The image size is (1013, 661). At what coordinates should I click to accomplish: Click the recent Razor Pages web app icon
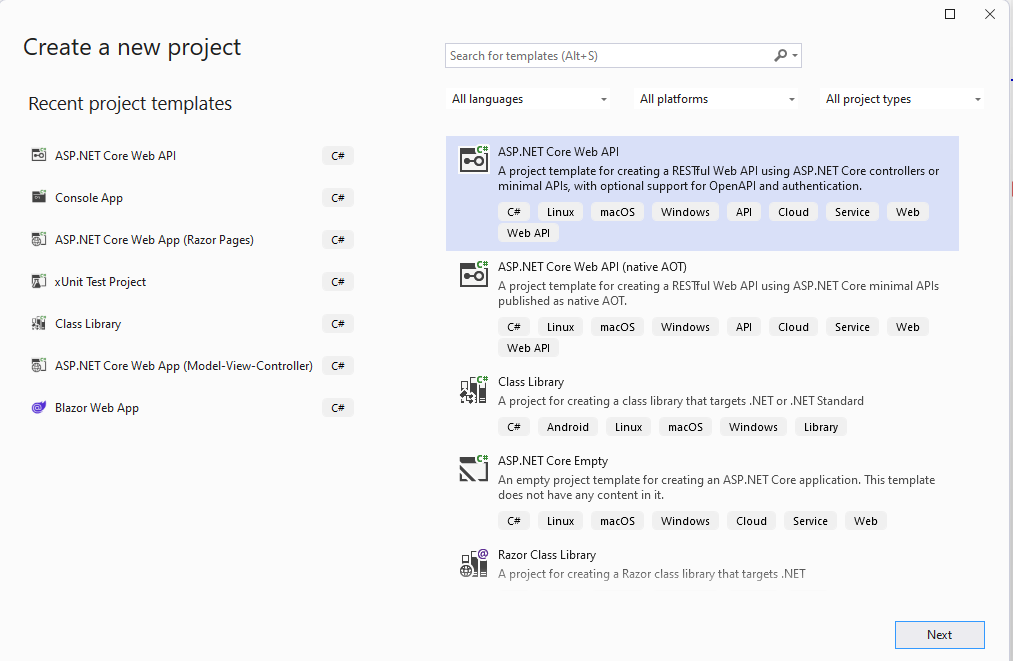pos(39,240)
